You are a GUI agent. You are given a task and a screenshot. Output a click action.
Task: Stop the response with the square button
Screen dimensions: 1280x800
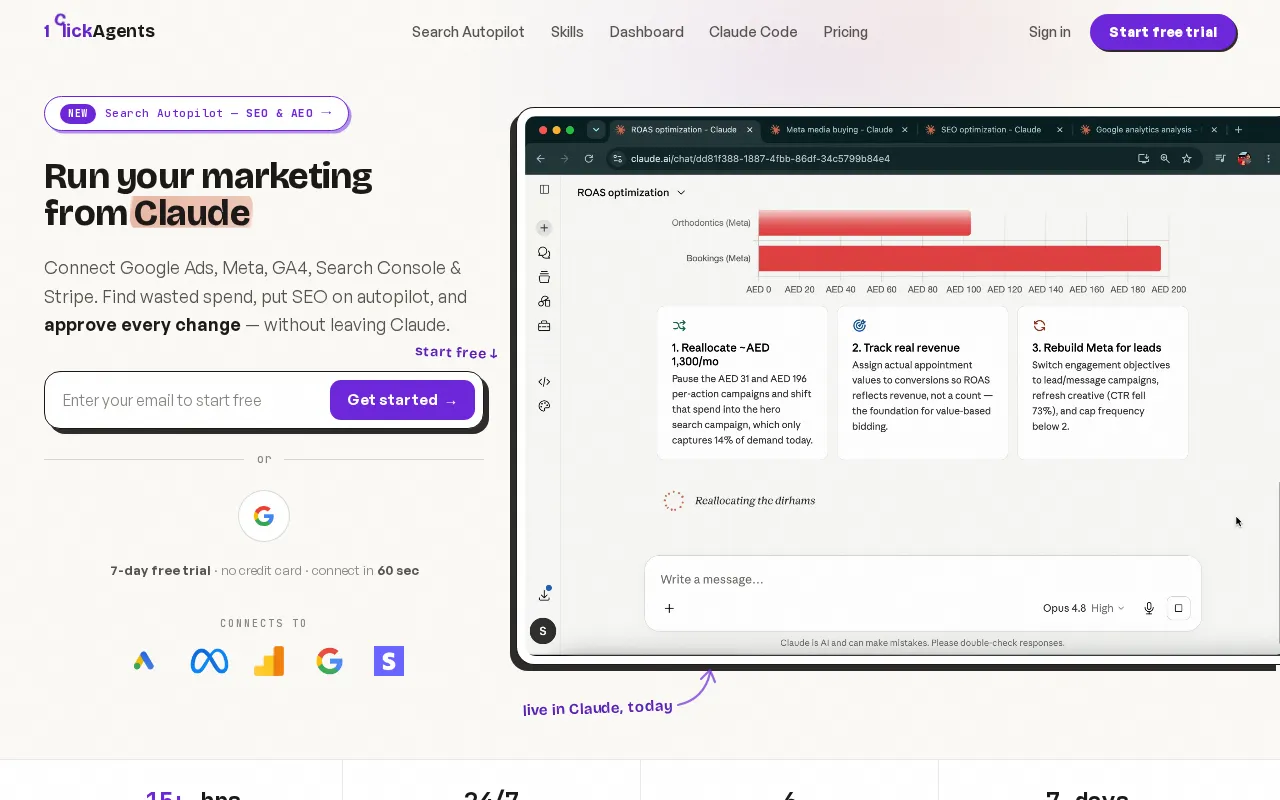click(1178, 608)
